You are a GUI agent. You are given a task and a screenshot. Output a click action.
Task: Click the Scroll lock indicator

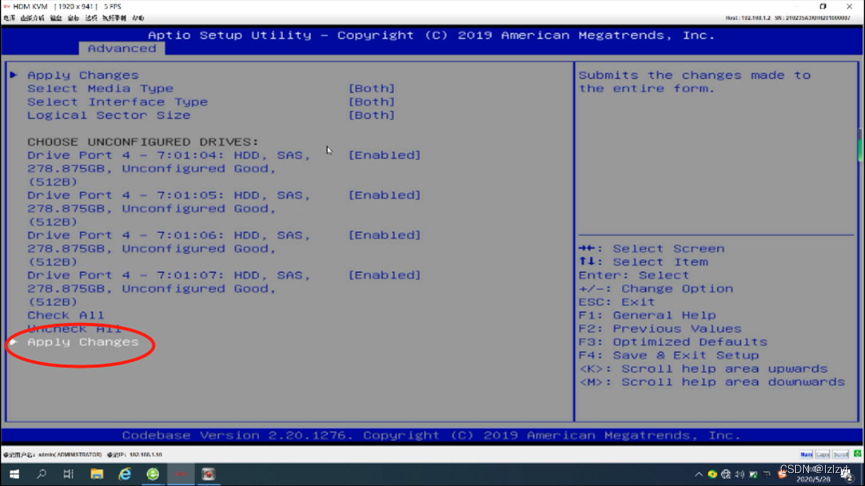840,455
